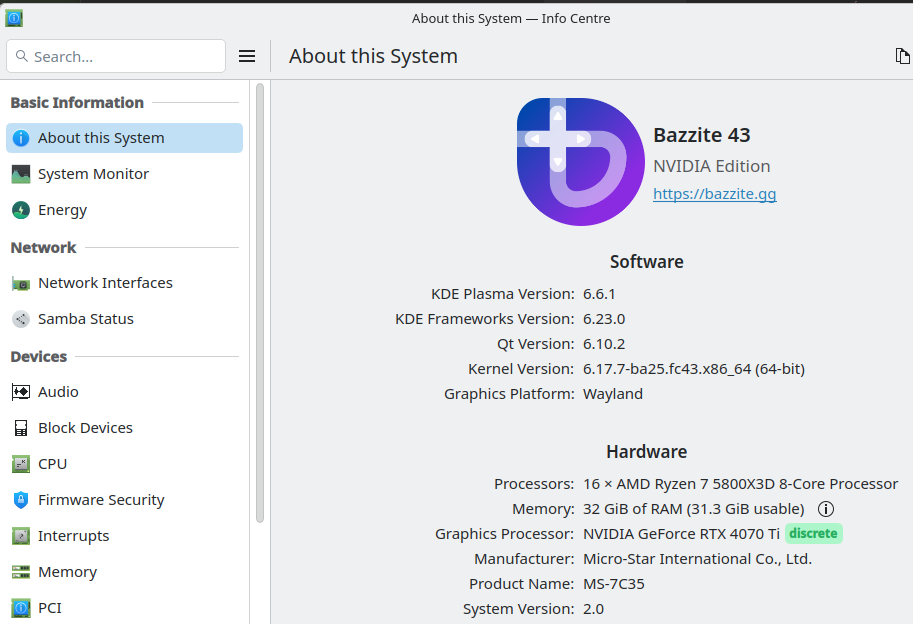Open Samba Status from the sidebar

pyautogui.click(x=86, y=319)
